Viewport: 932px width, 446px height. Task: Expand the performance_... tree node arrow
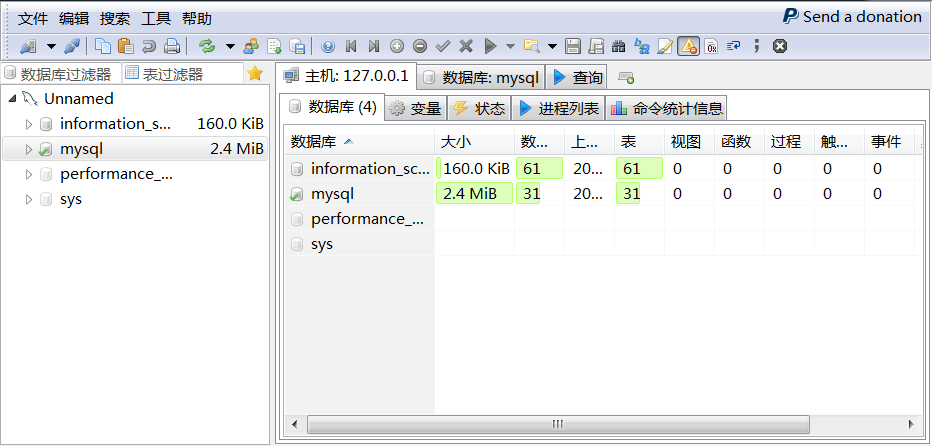coord(28,174)
